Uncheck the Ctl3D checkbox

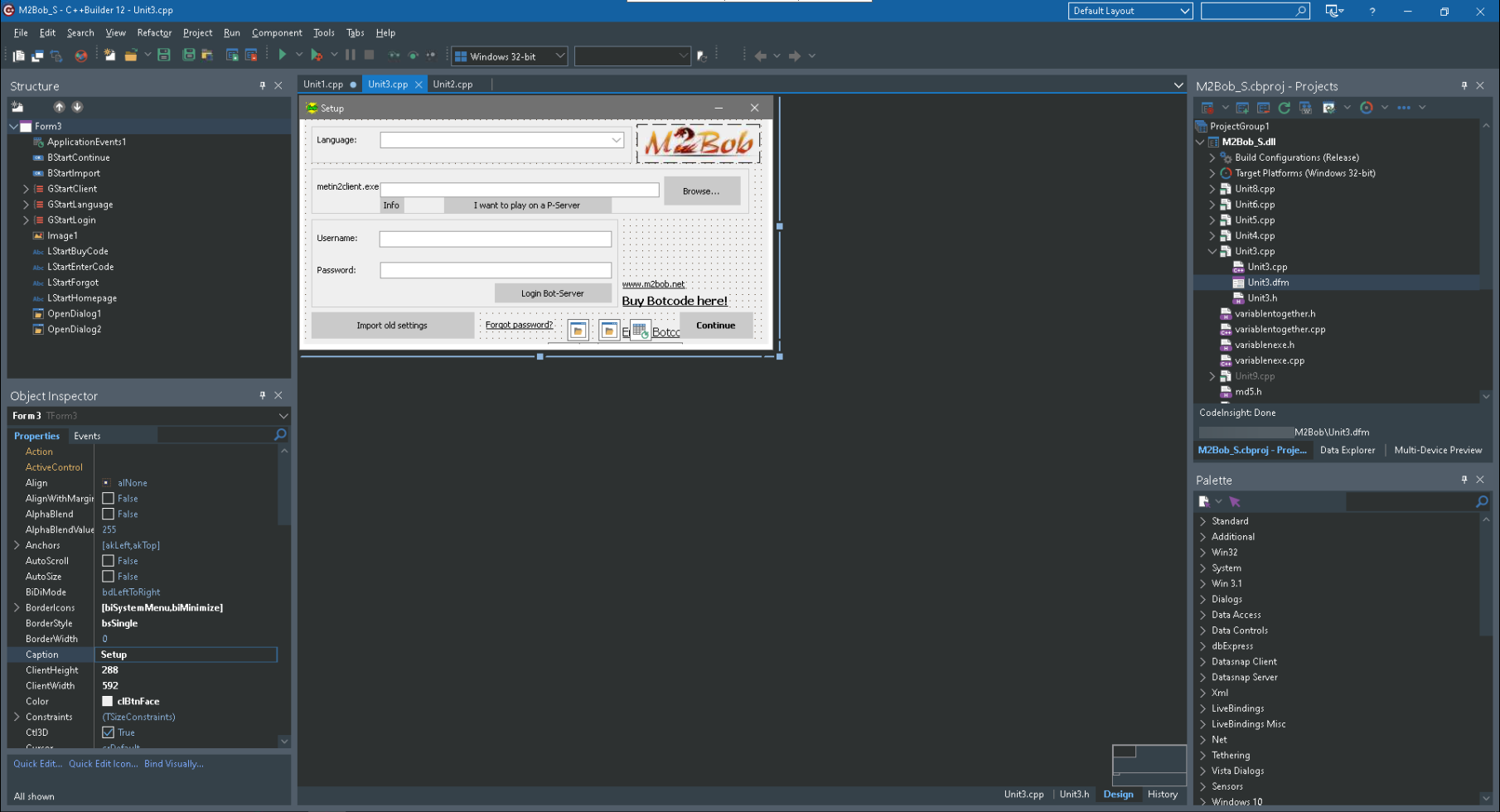pyautogui.click(x=108, y=732)
